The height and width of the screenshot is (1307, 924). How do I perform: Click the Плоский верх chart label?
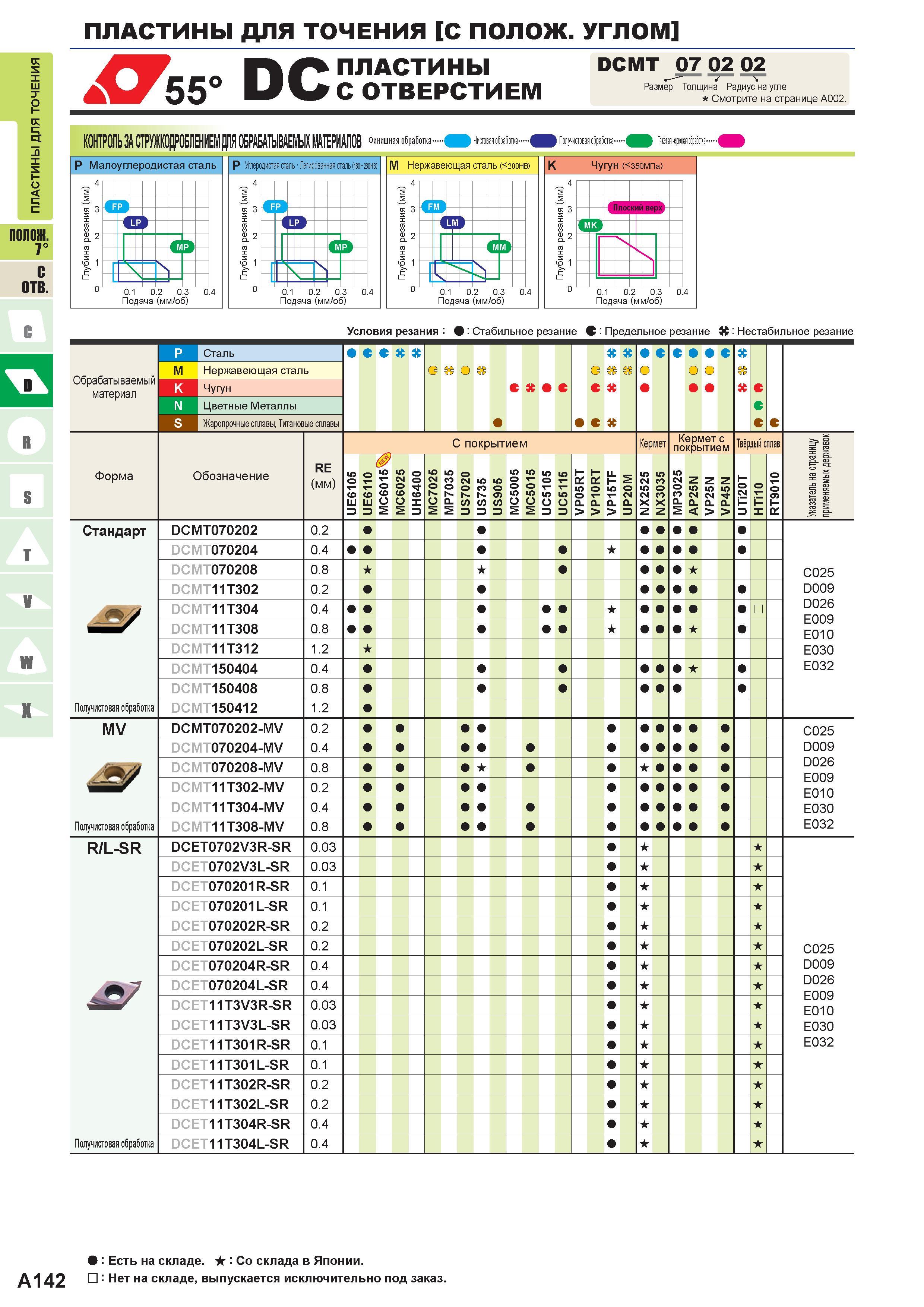click(637, 208)
